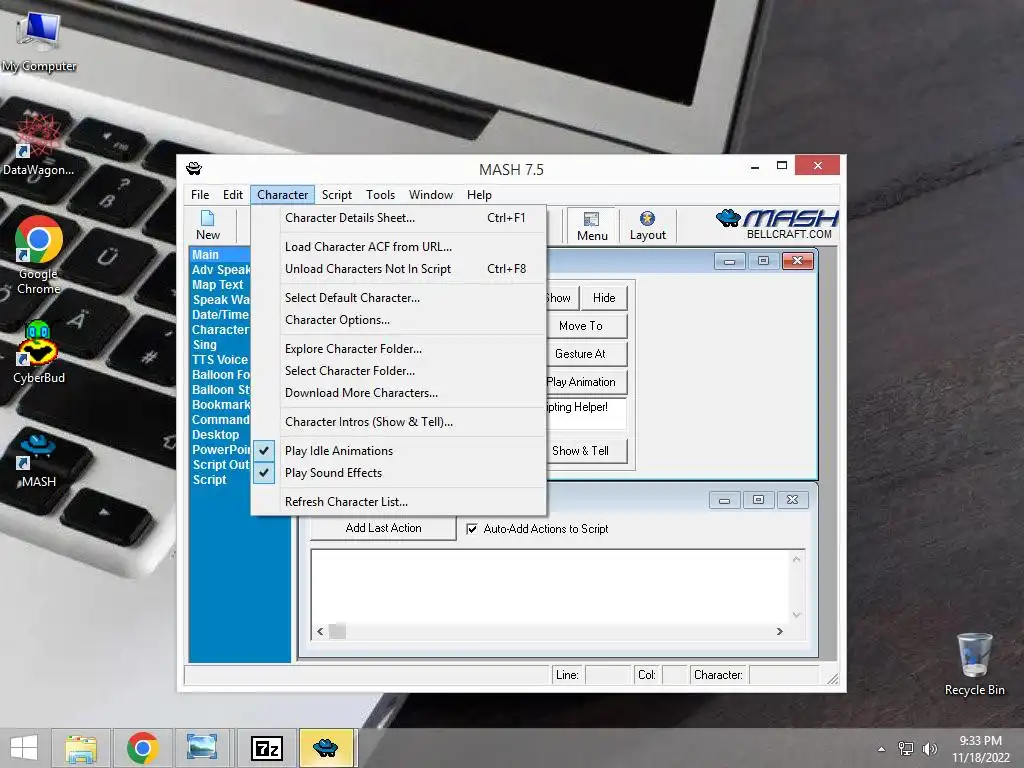Screen dimensions: 1024x768
Task: Select Desktop in the sidebar
Action: [220, 435]
